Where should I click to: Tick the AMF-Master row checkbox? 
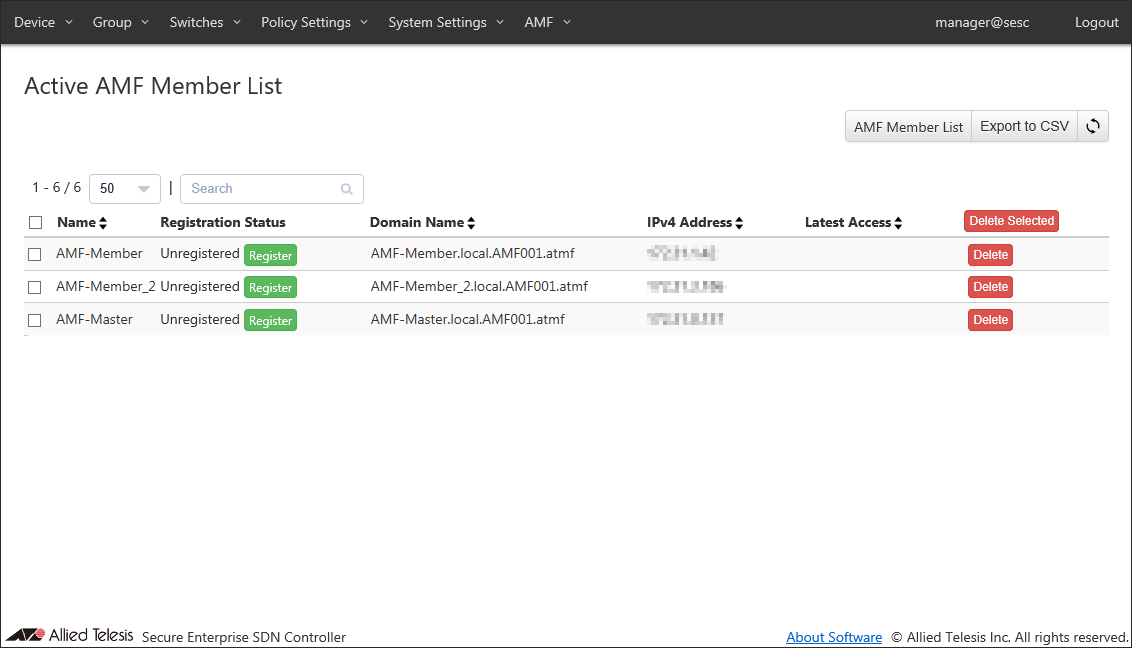[35, 320]
